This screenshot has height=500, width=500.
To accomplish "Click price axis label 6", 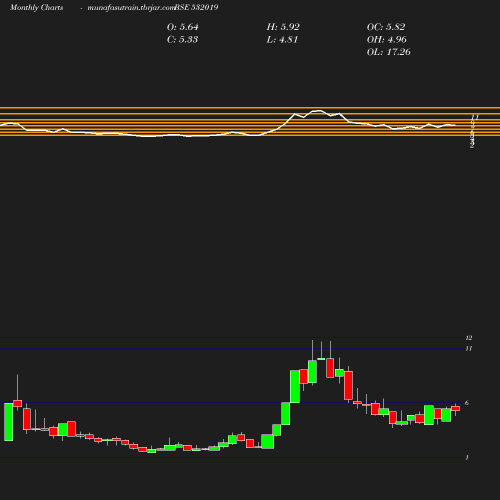I will tap(467, 403).
